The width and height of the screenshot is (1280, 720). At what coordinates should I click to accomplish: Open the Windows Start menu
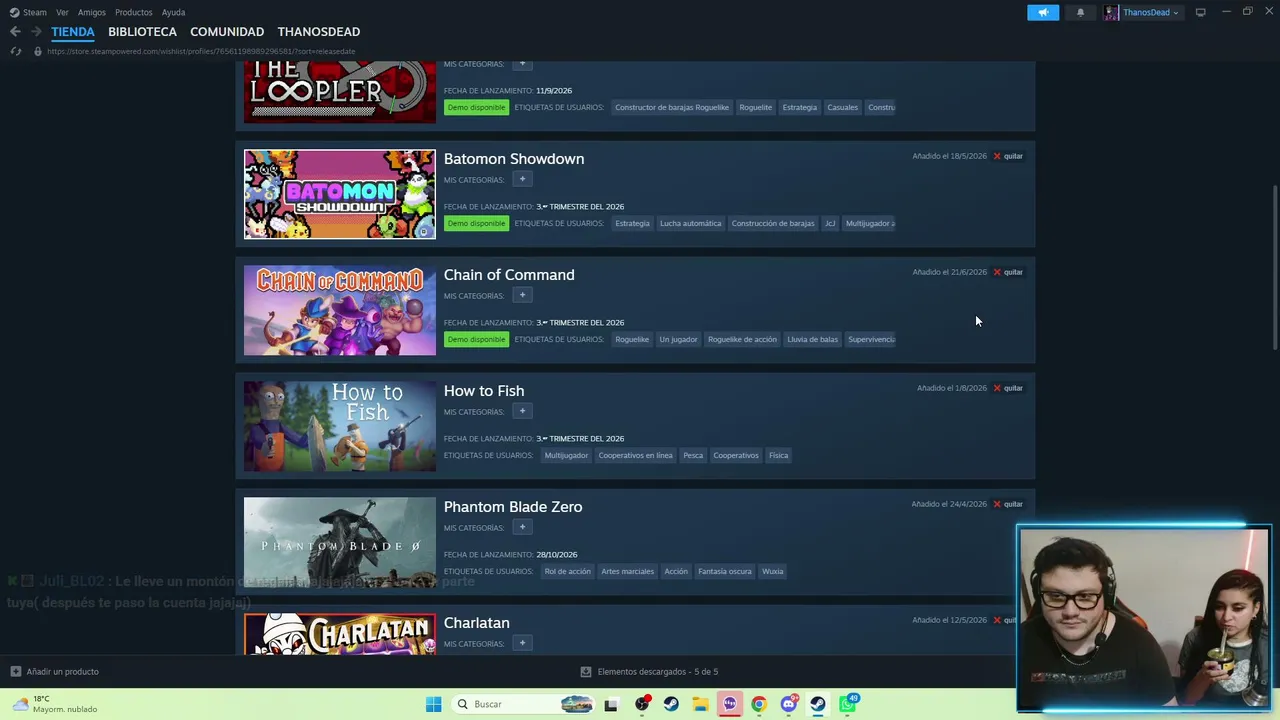(433, 704)
